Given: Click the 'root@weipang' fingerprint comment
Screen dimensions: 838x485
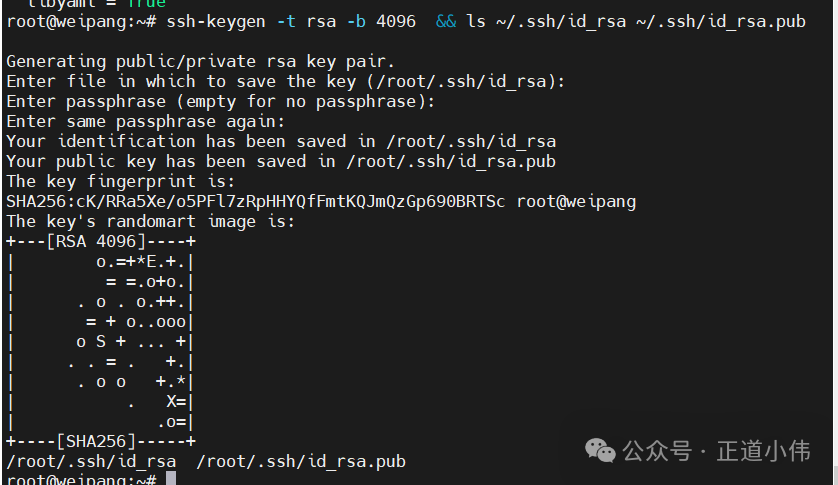Looking at the screenshot, I should pos(576,202).
